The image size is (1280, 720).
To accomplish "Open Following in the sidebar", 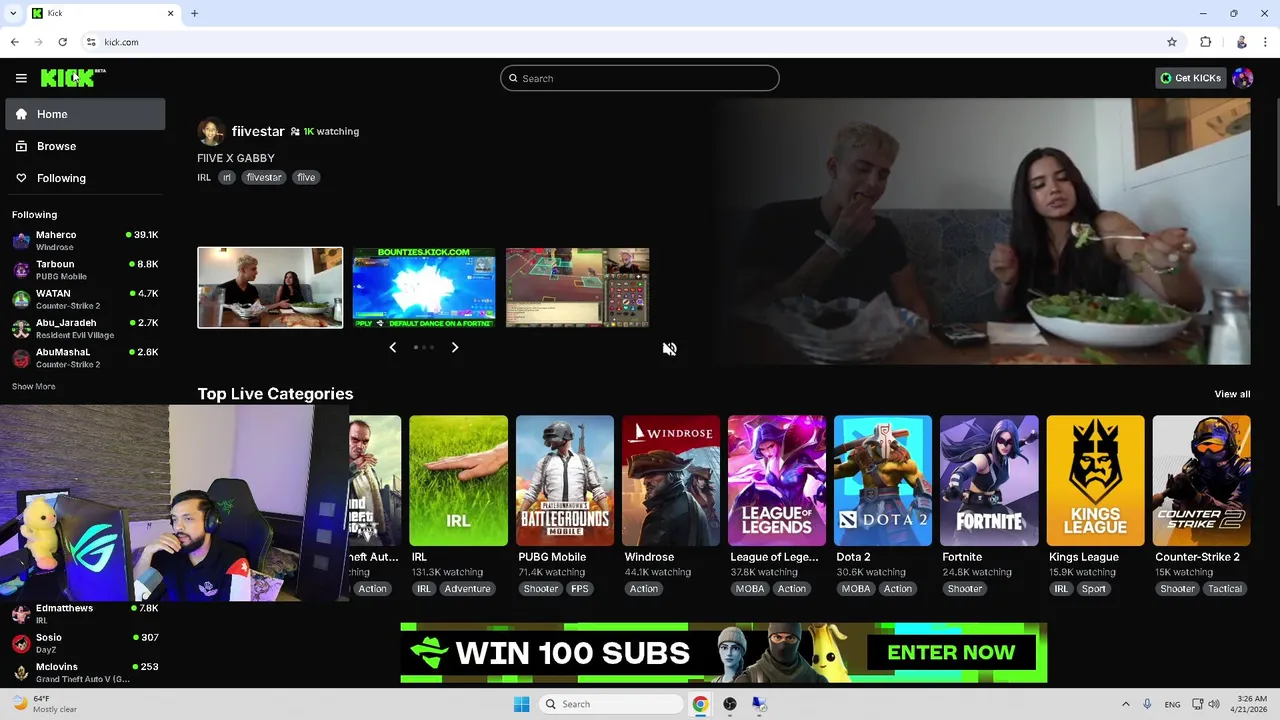I will pyautogui.click(x=85, y=178).
